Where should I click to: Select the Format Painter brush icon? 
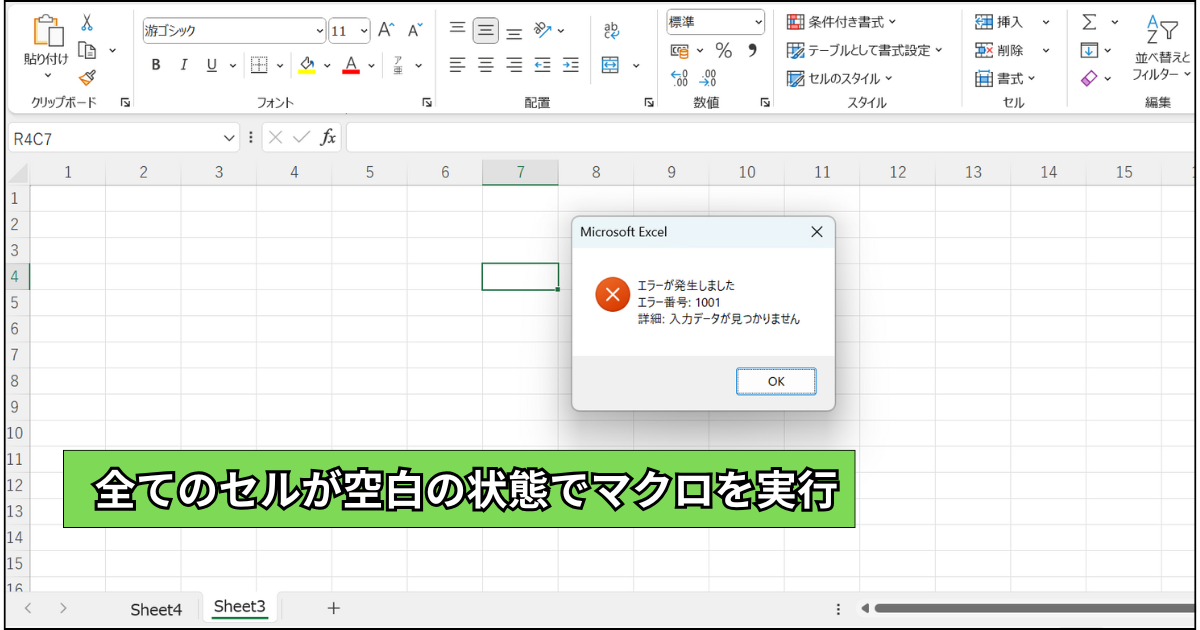(x=87, y=77)
